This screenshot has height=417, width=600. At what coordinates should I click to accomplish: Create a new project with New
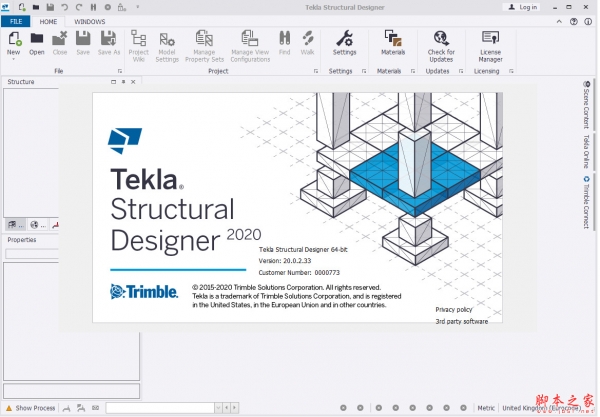pos(13,43)
